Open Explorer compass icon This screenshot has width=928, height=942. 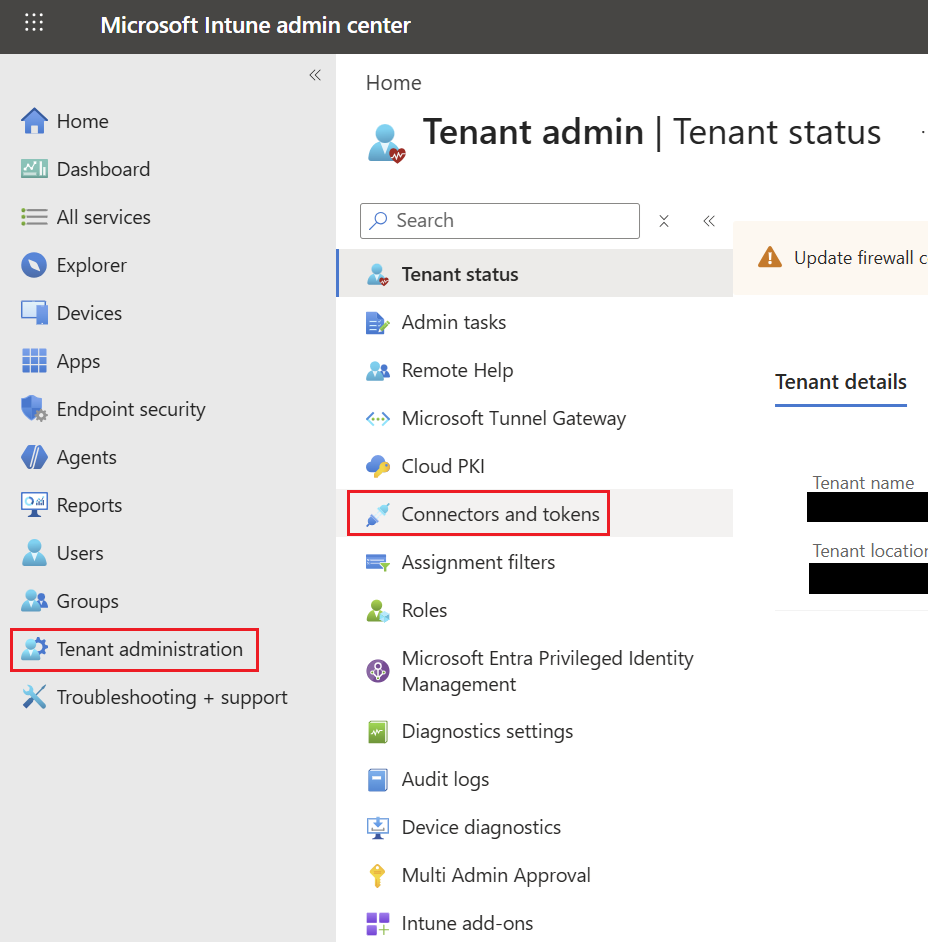(x=34, y=265)
